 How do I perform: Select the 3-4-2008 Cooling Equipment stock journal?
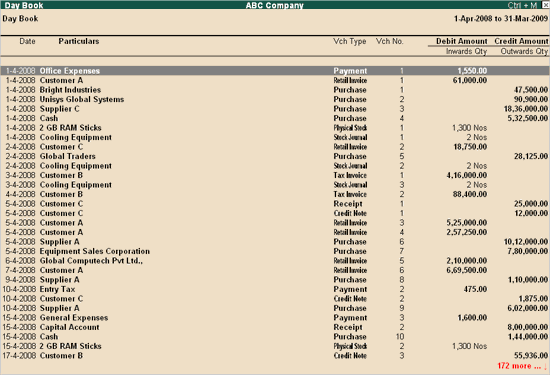pyautogui.click(x=275, y=185)
